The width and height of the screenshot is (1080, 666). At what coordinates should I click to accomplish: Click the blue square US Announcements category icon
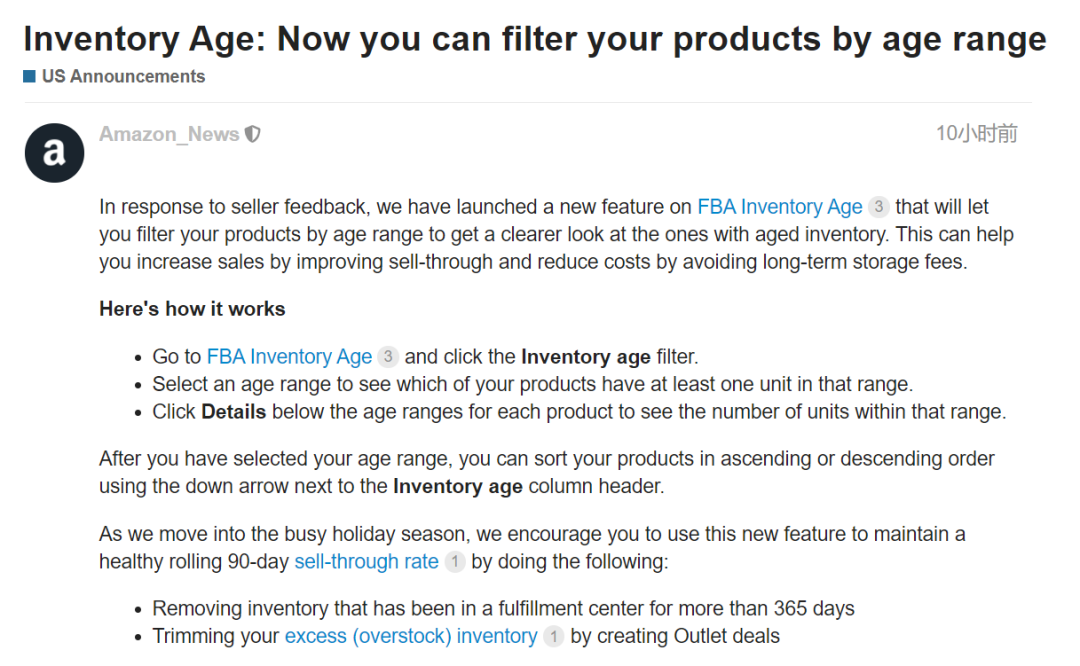[x=30, y=76]
